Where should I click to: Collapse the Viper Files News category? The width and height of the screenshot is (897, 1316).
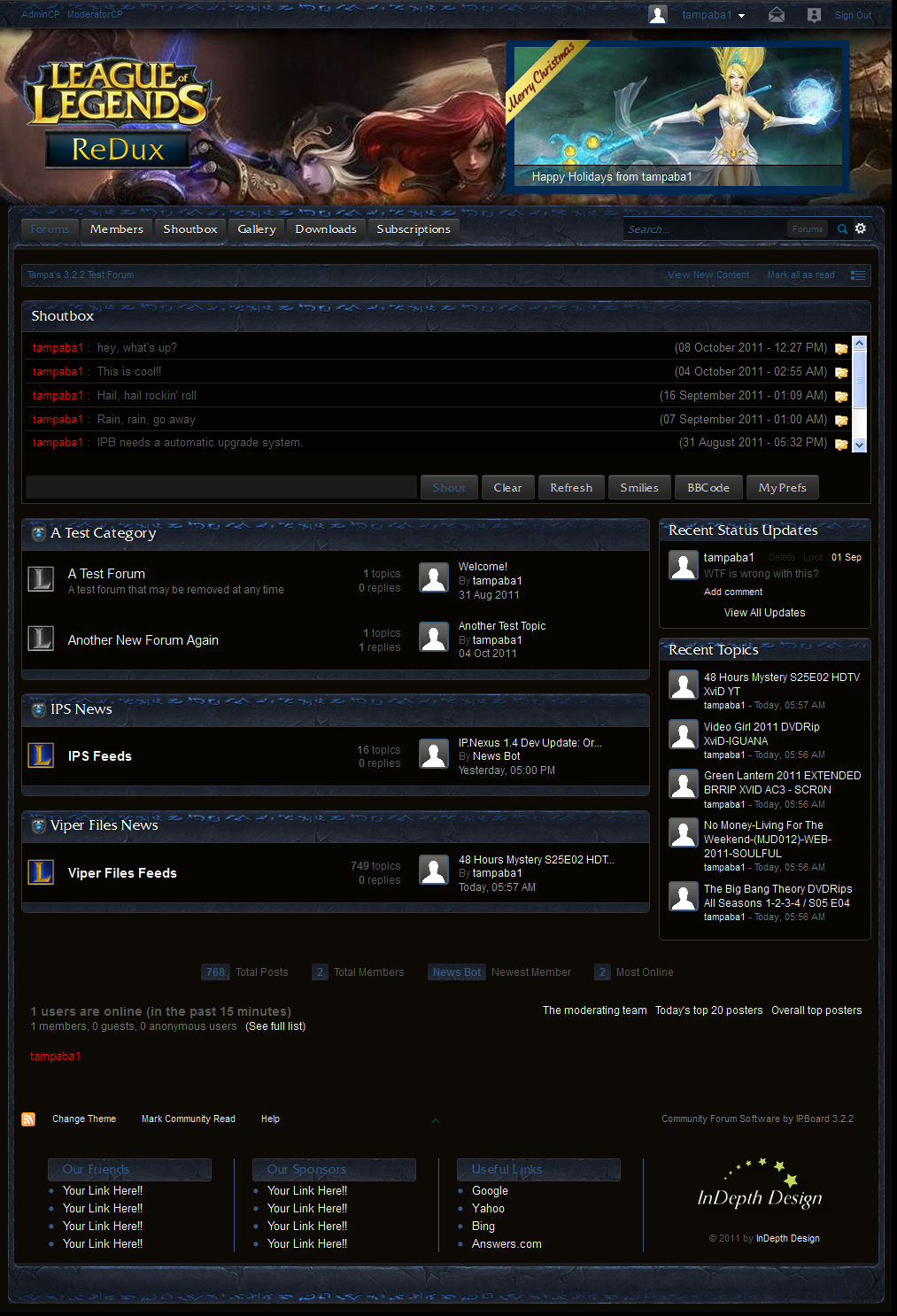[x=38, y=825]
